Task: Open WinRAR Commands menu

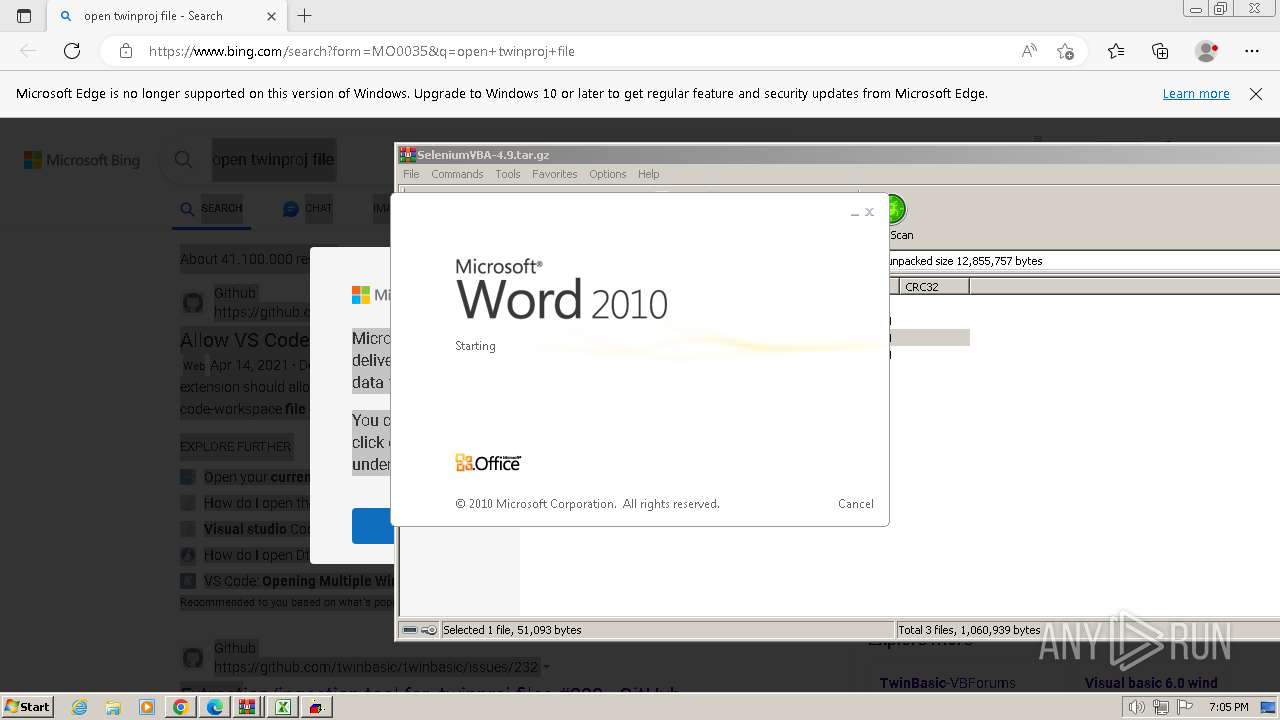Action: click(457, 174)
